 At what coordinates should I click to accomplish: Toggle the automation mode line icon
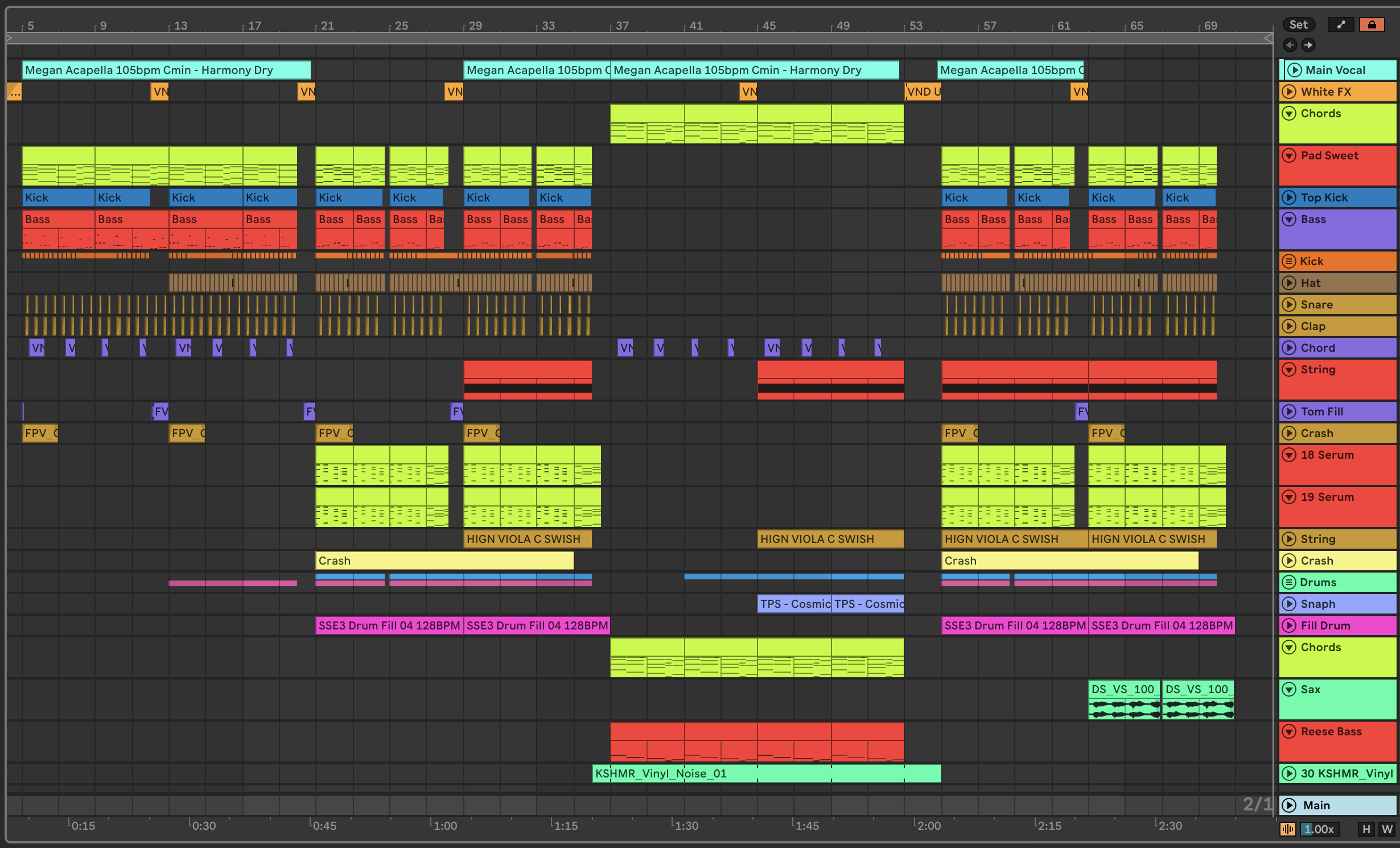click(x=1341, y=24)
